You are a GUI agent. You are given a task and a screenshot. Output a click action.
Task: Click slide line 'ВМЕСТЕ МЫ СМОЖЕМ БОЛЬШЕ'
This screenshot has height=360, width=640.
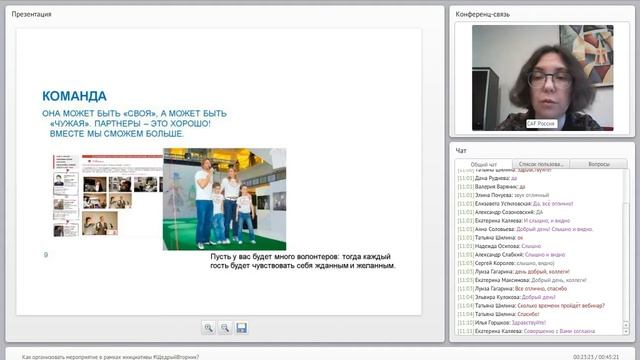pyautogui.click(x=117, y=134)
